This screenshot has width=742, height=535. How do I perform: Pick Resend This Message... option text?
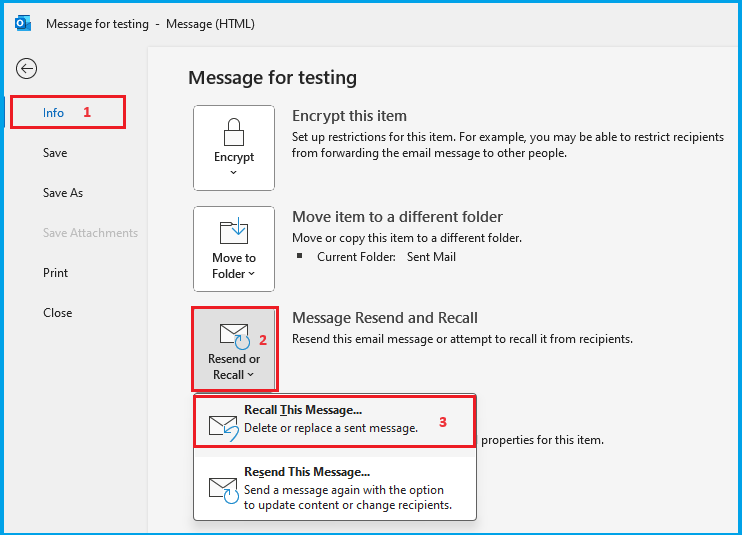pos(307,472)
